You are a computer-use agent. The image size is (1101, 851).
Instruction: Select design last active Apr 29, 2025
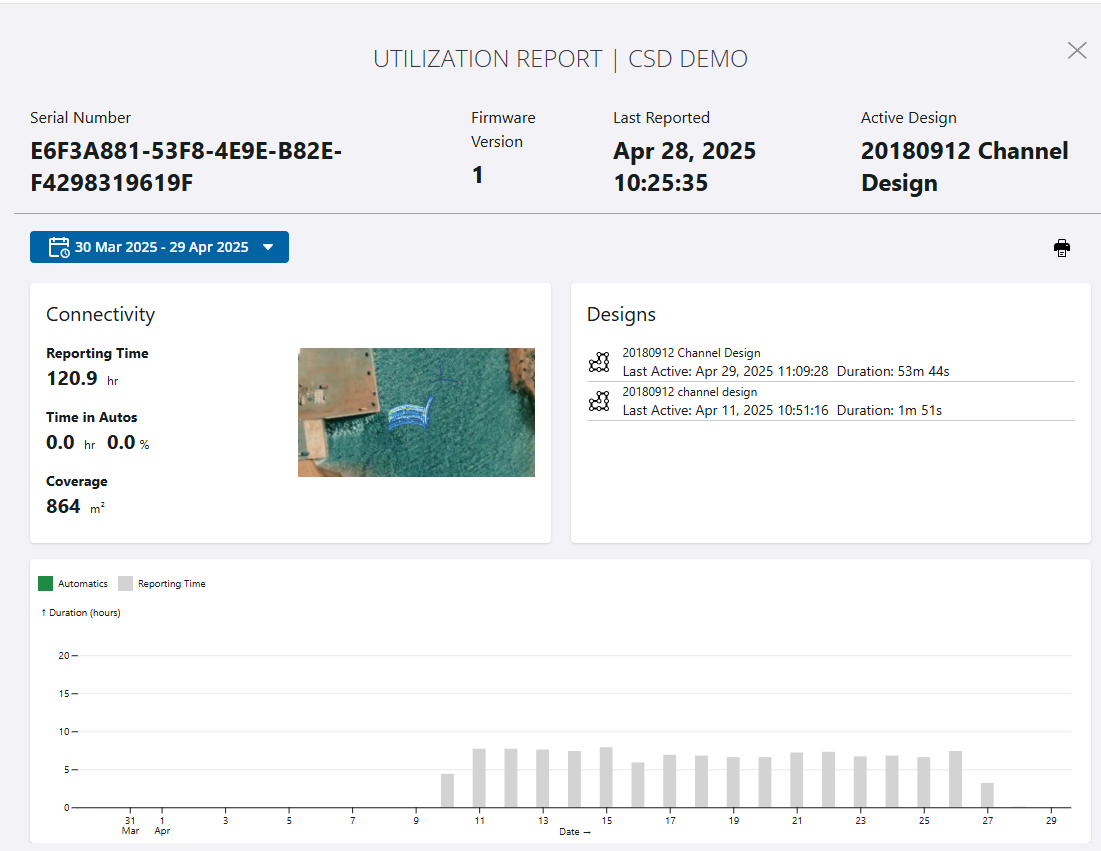tap(831, 362)
